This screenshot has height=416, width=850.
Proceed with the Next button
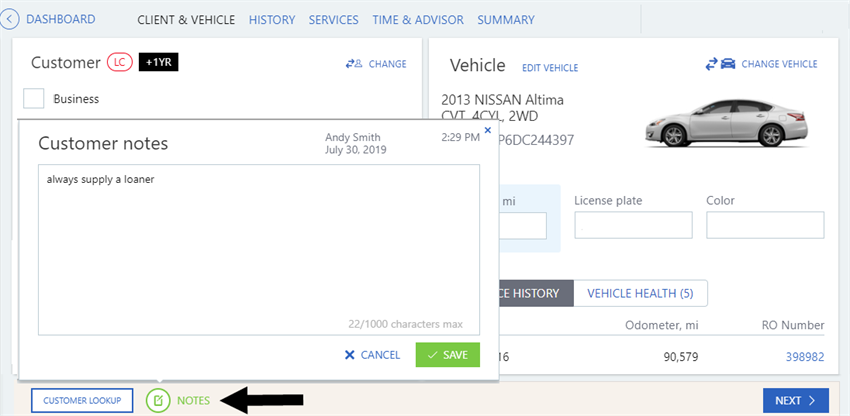[795, 401]
